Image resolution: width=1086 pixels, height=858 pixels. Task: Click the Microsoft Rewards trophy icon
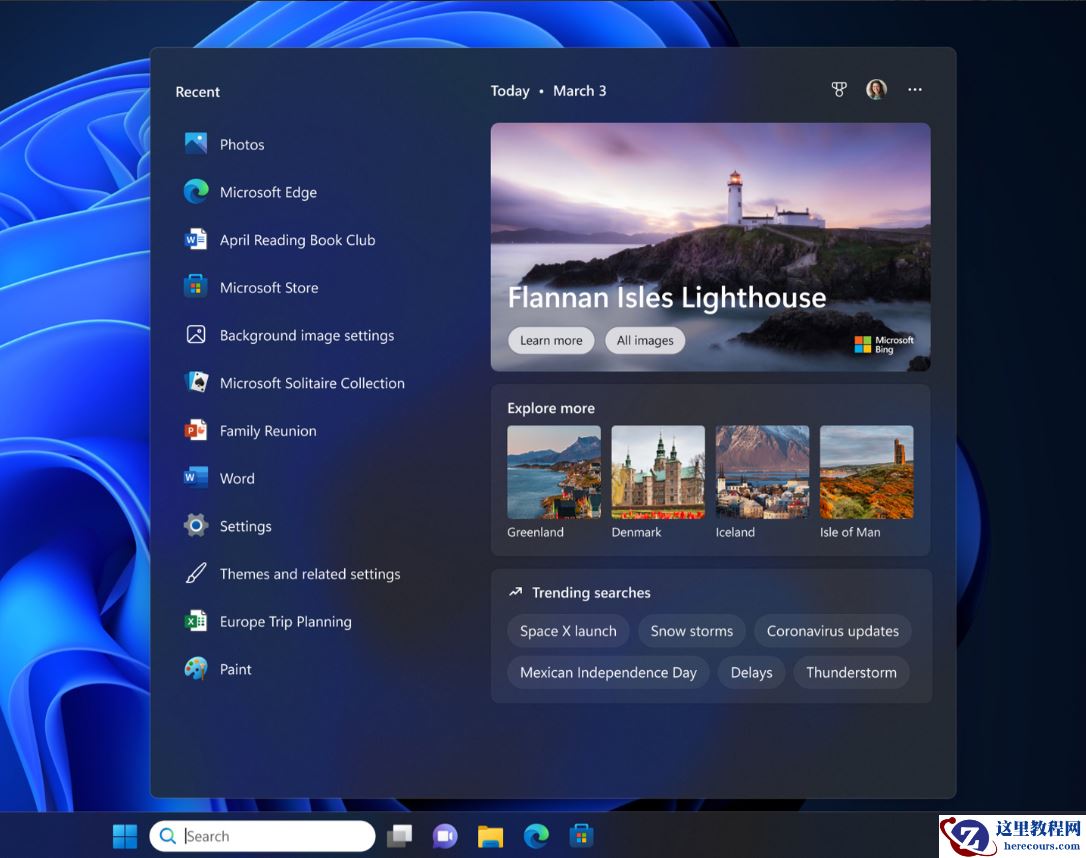pyautogui.click(x=839, y=89)
